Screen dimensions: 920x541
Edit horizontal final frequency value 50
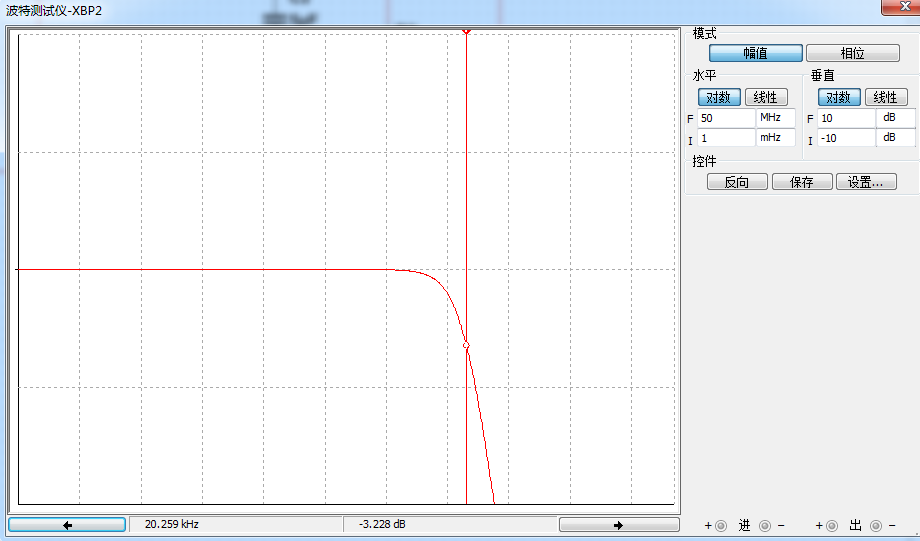coord(726,118)
